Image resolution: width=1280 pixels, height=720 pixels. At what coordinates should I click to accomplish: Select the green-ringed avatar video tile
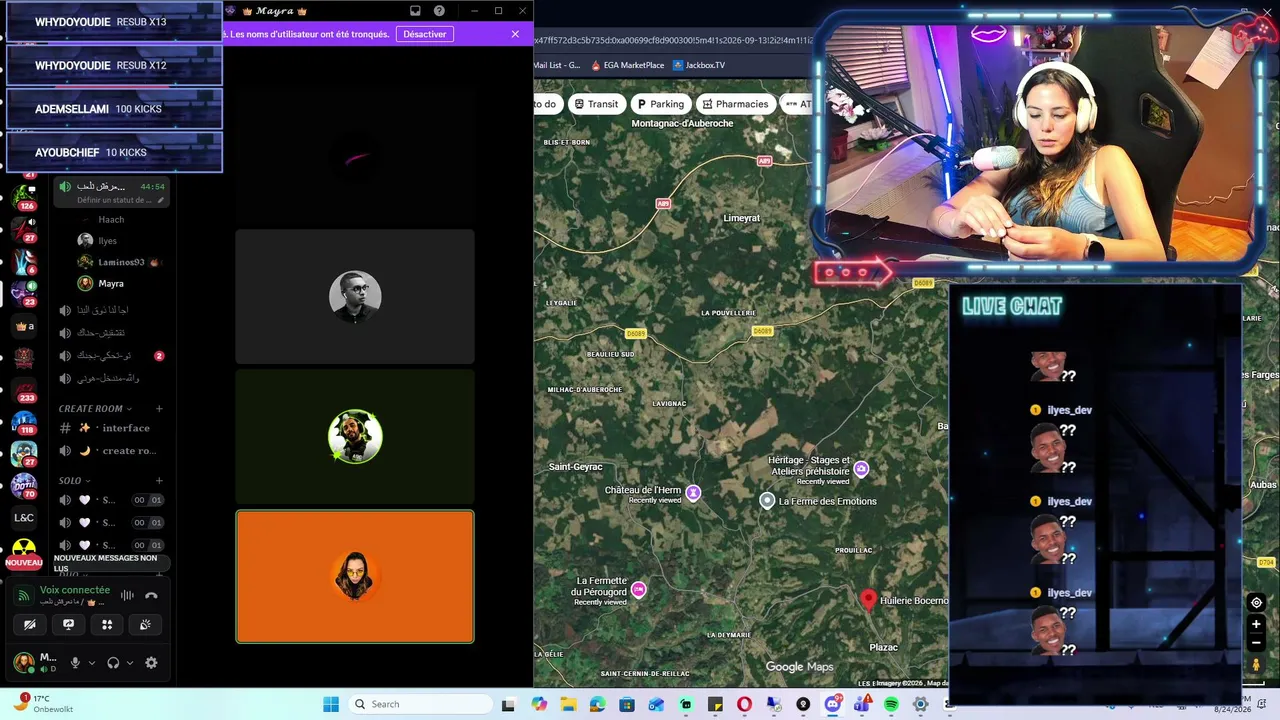tap(355, 437)
